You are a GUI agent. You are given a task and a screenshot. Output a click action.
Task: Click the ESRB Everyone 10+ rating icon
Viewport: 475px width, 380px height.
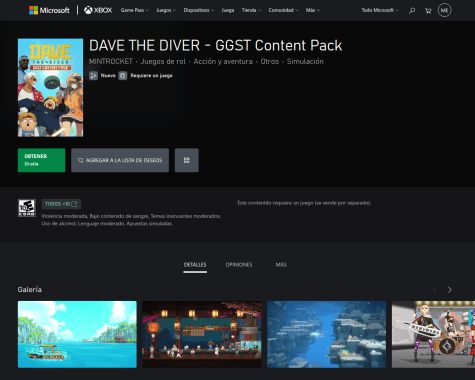tap(27, 208)
